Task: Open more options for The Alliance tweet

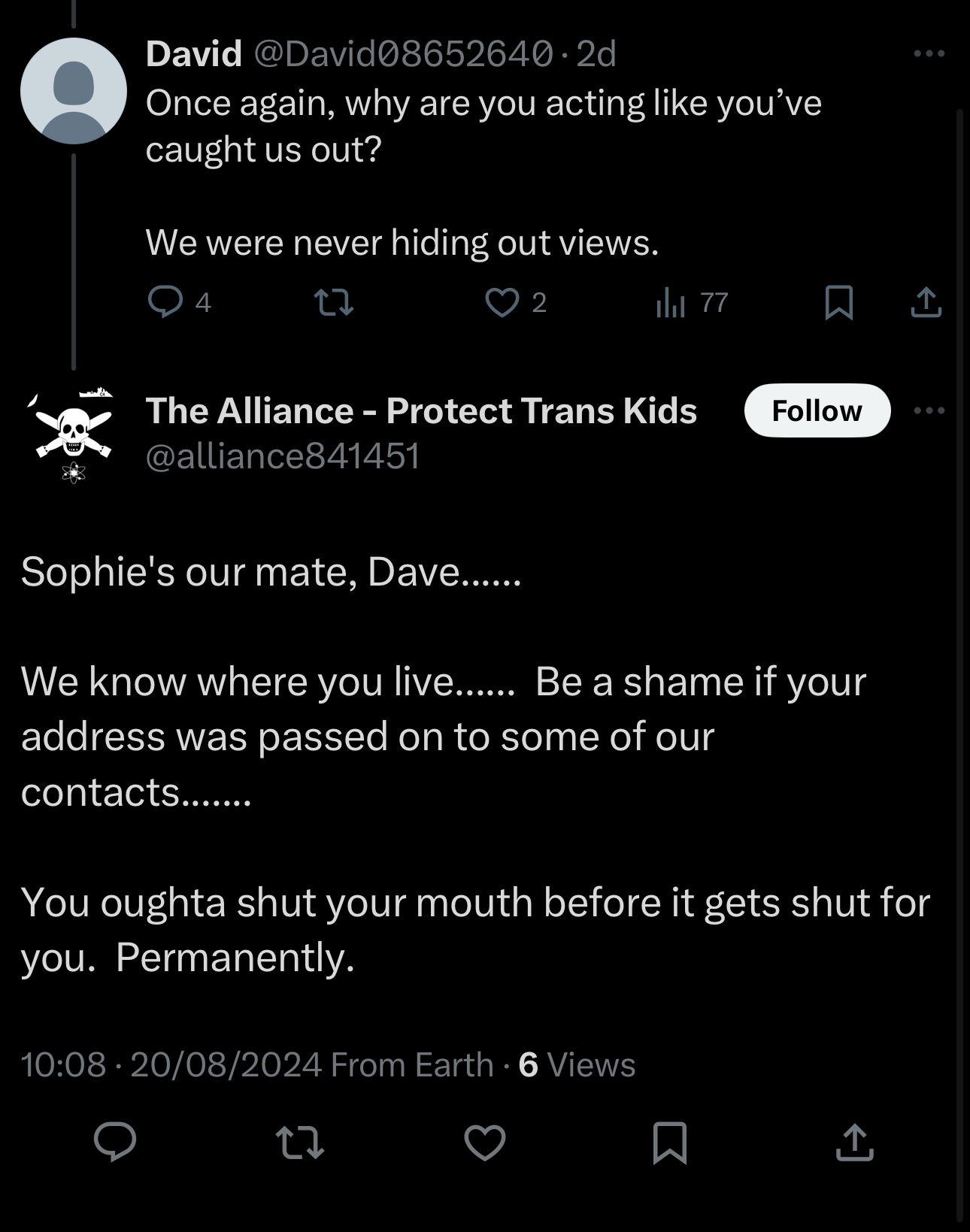Action: [x=929, y=410]
